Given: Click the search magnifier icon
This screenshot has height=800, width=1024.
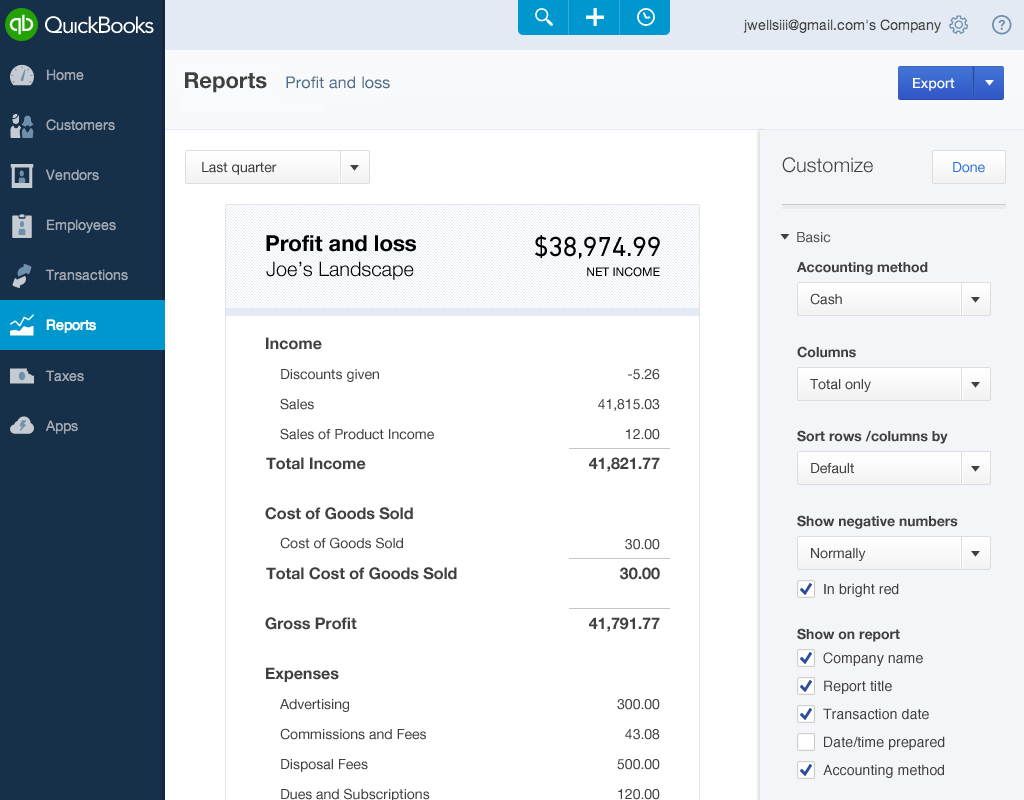Looking at the screenshot, I should tap(543, 18).
